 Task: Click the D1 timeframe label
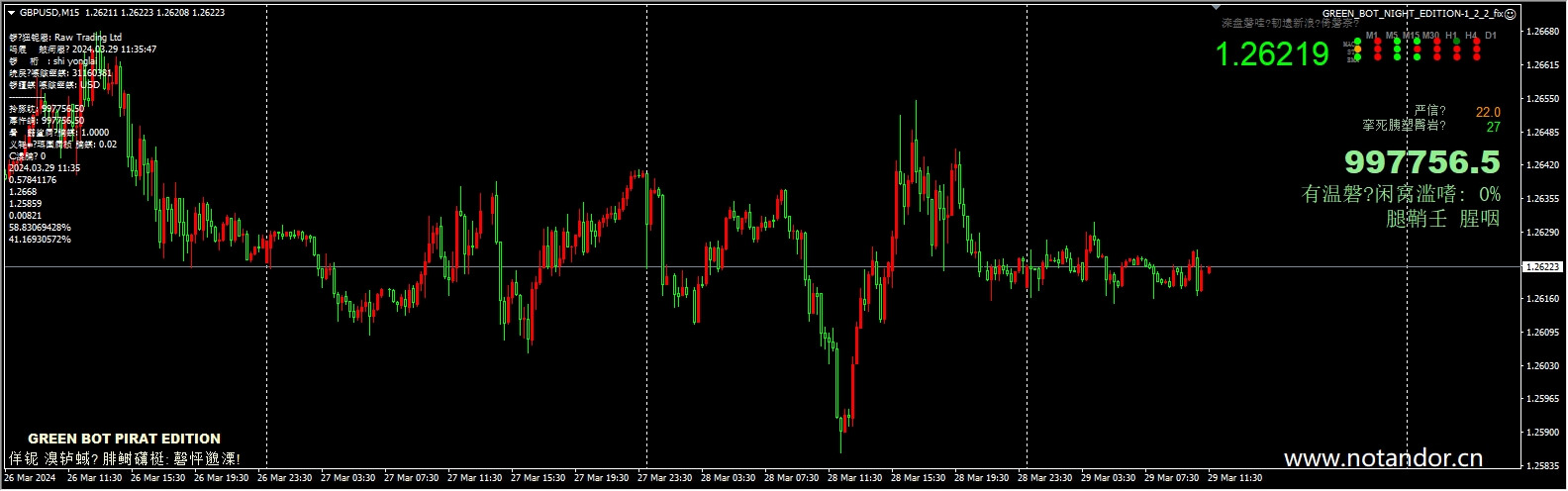(x=1491, y=36)
